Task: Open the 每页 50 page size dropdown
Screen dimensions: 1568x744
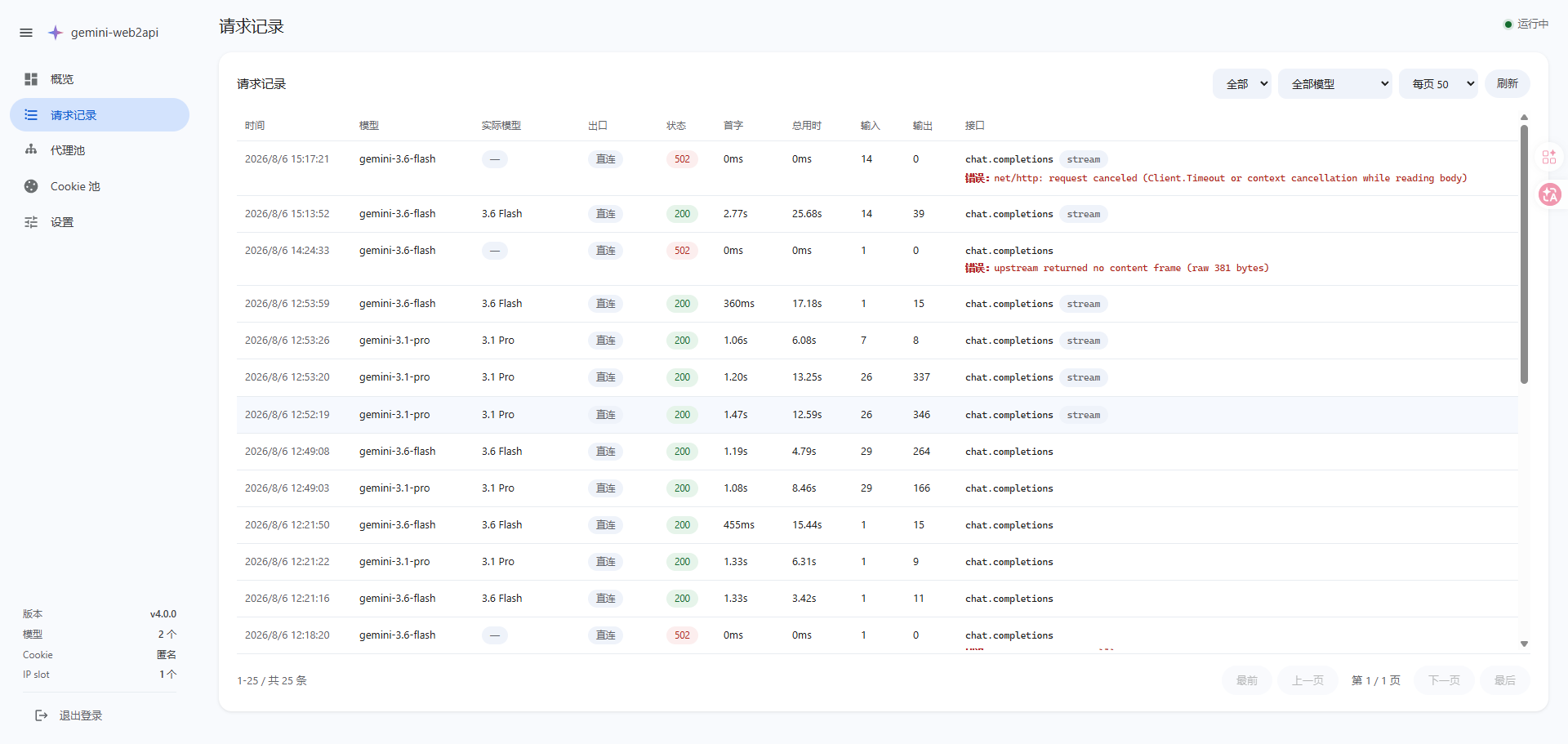Action: [x=1439, y=84]
